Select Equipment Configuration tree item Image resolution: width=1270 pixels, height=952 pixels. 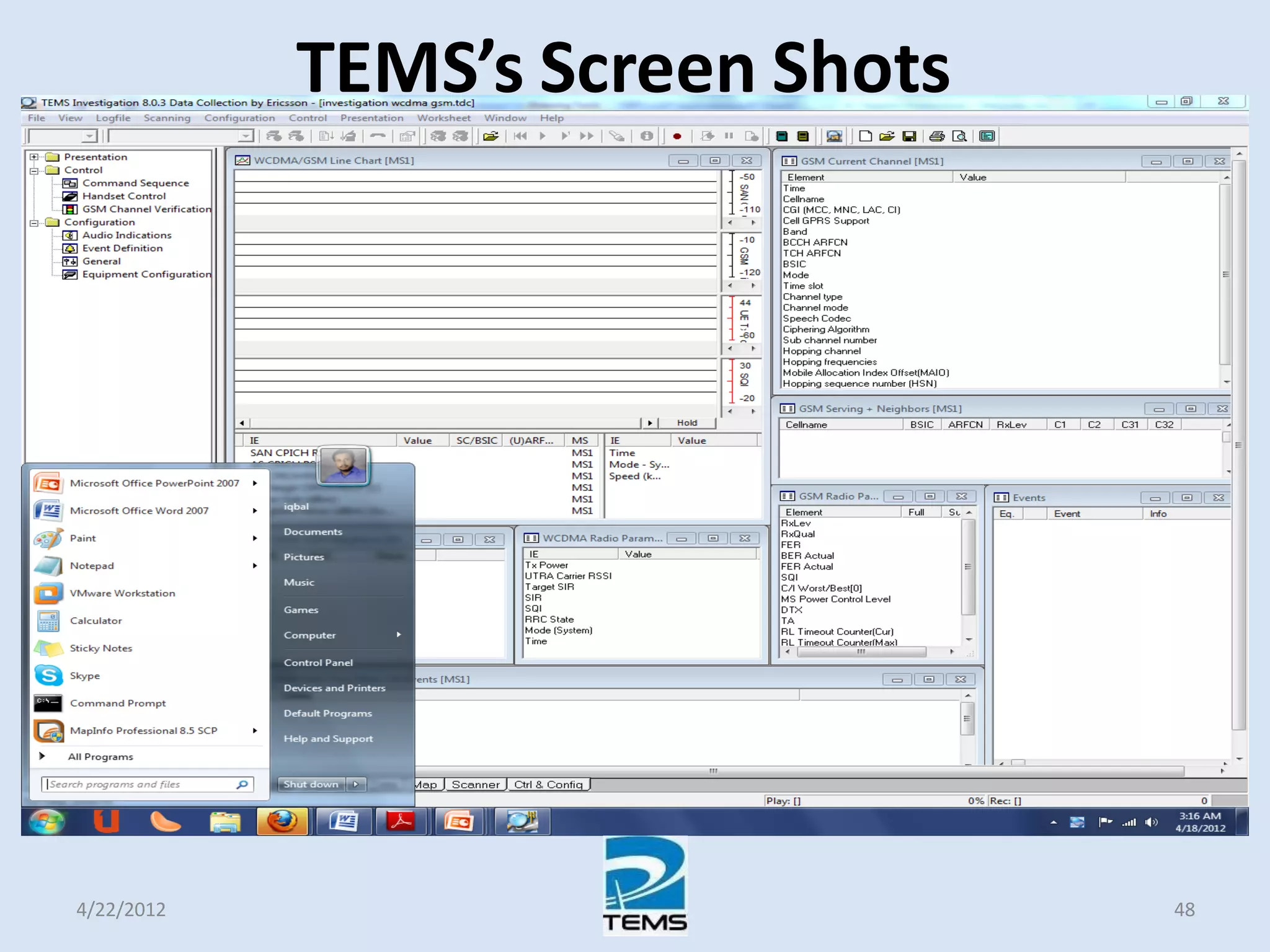pos(146,274)
